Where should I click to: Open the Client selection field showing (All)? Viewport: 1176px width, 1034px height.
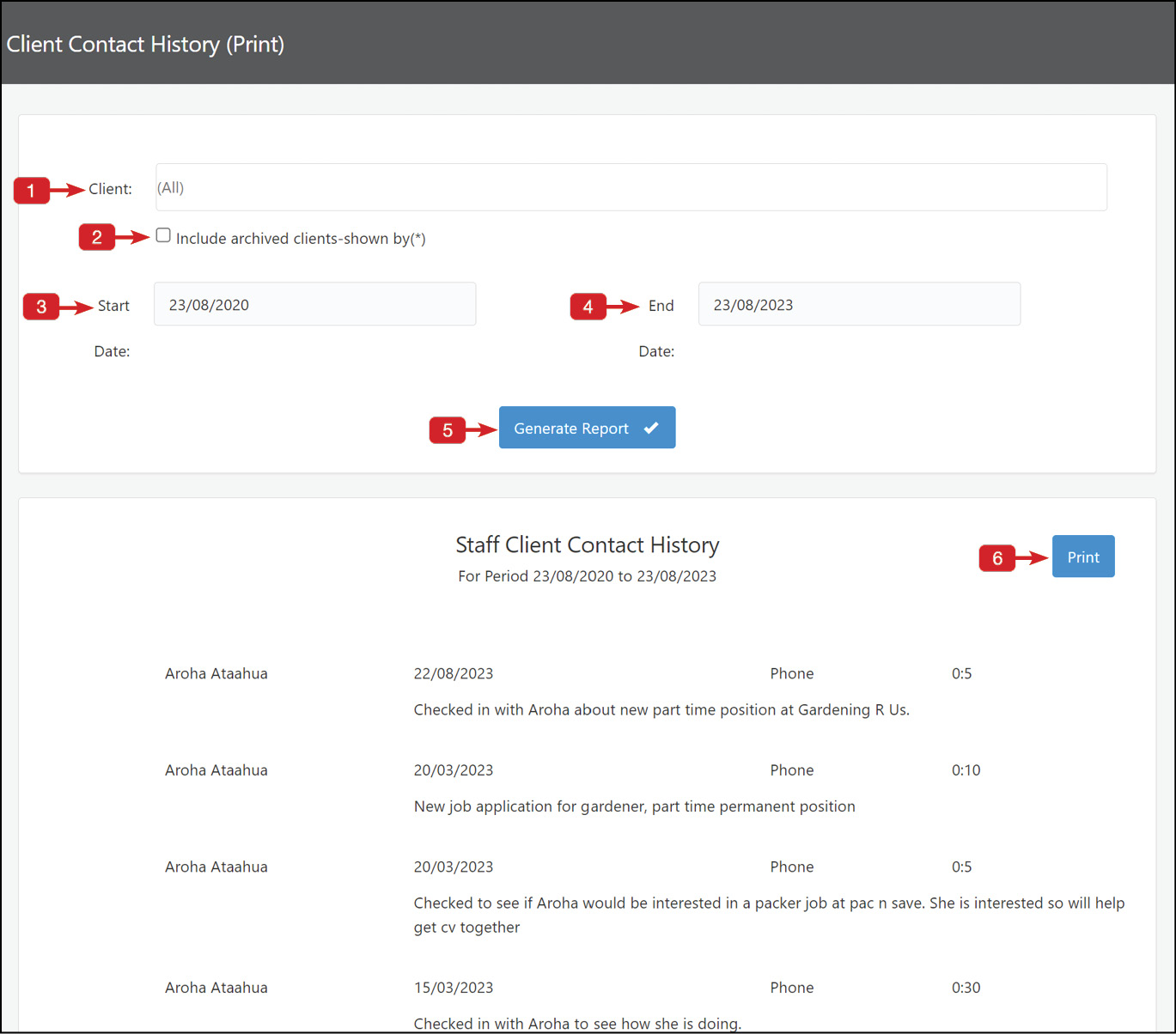point(631,187)
